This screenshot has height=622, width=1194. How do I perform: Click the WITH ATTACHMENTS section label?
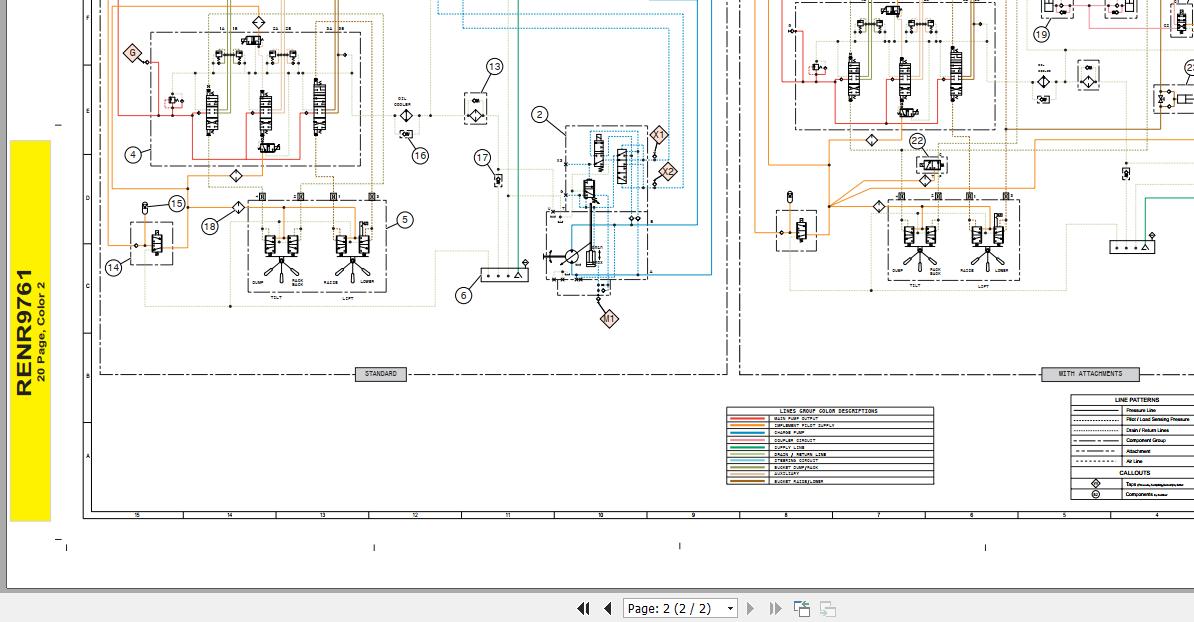pos(1089,374)
